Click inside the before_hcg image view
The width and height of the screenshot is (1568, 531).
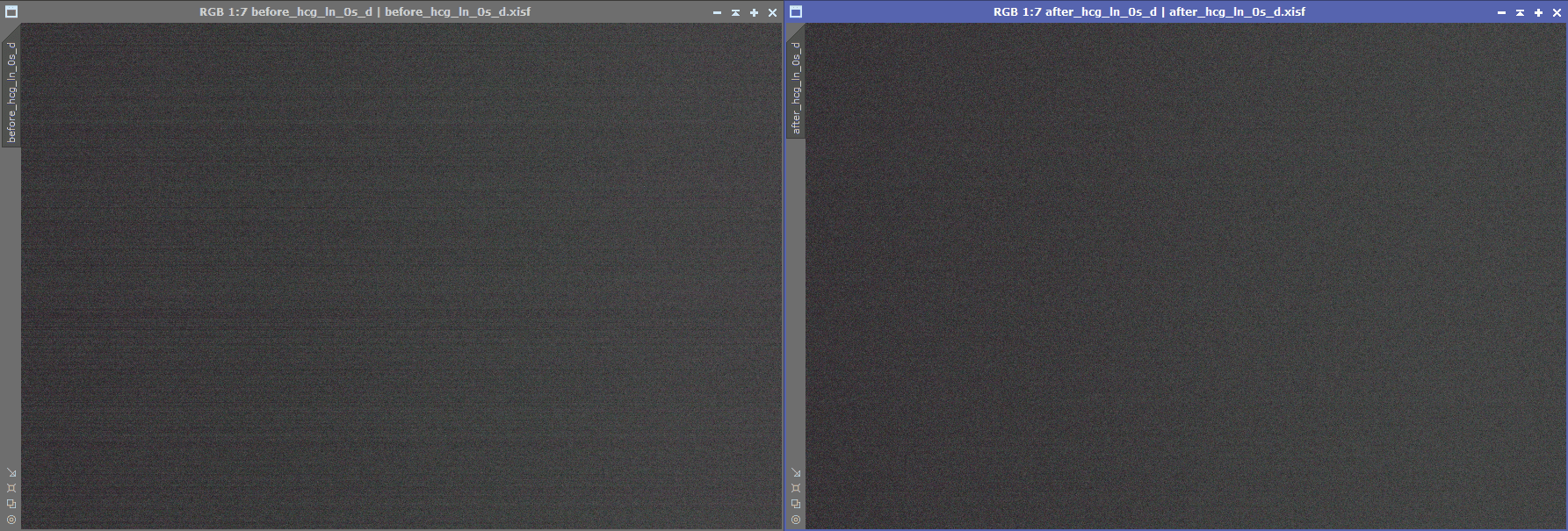tap(401, 276)
